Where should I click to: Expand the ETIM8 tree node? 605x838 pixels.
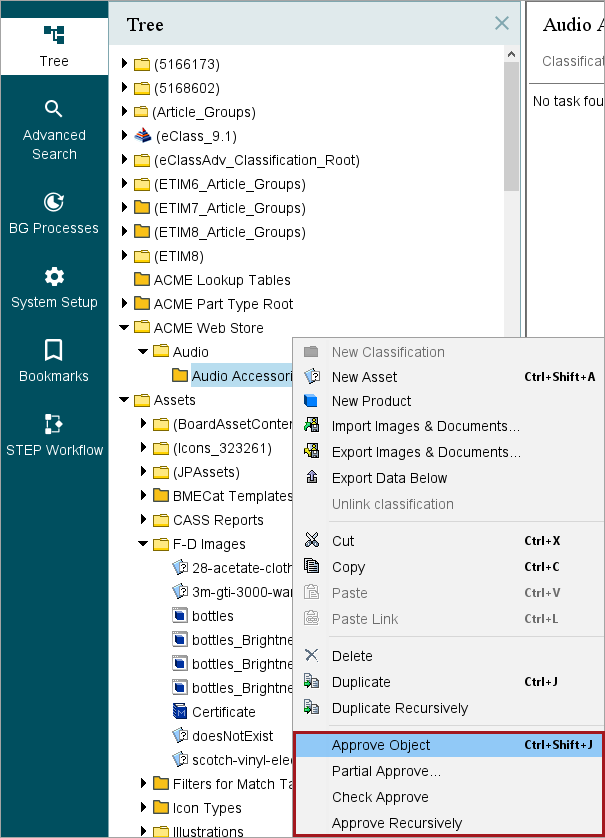click(x=125, y=256)
